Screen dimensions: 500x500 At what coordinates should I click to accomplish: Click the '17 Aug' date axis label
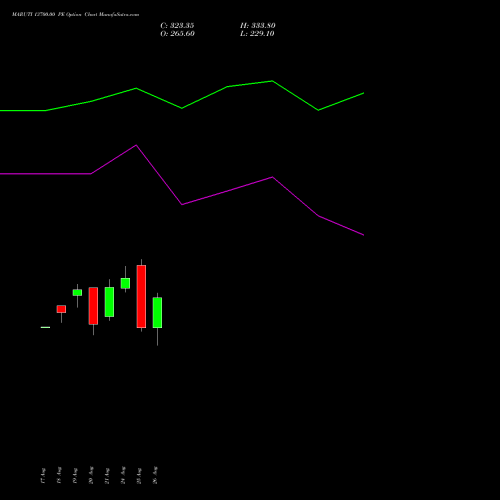(x=43, y=476)
